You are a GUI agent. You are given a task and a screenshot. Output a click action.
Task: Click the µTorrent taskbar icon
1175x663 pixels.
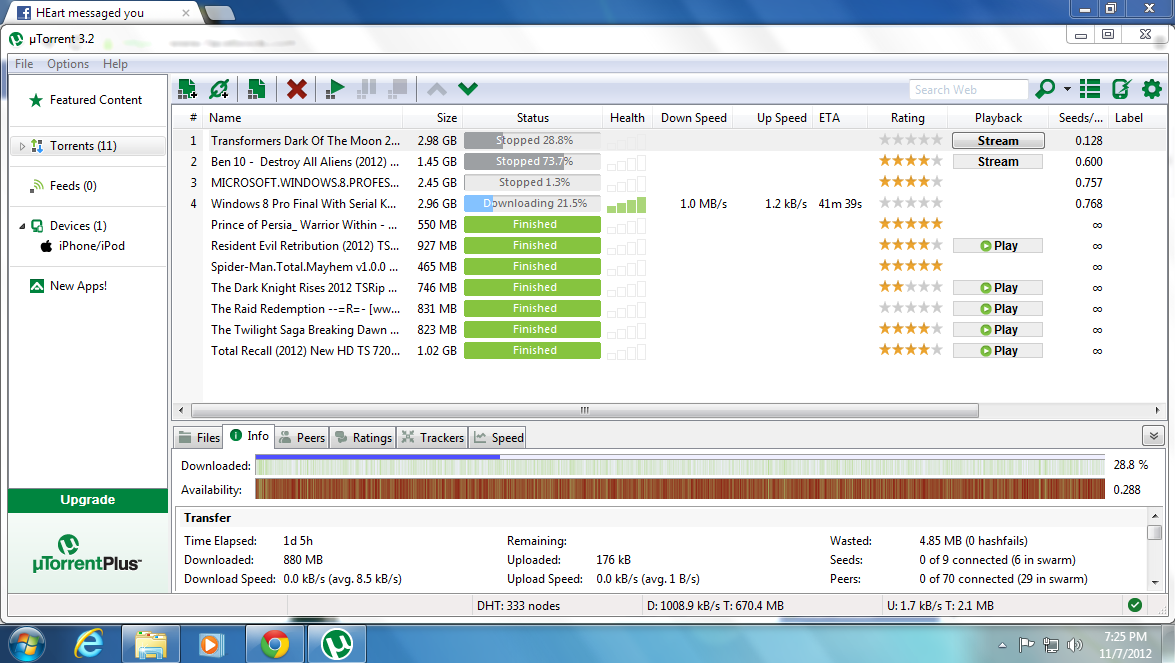(x=336, y=644)
